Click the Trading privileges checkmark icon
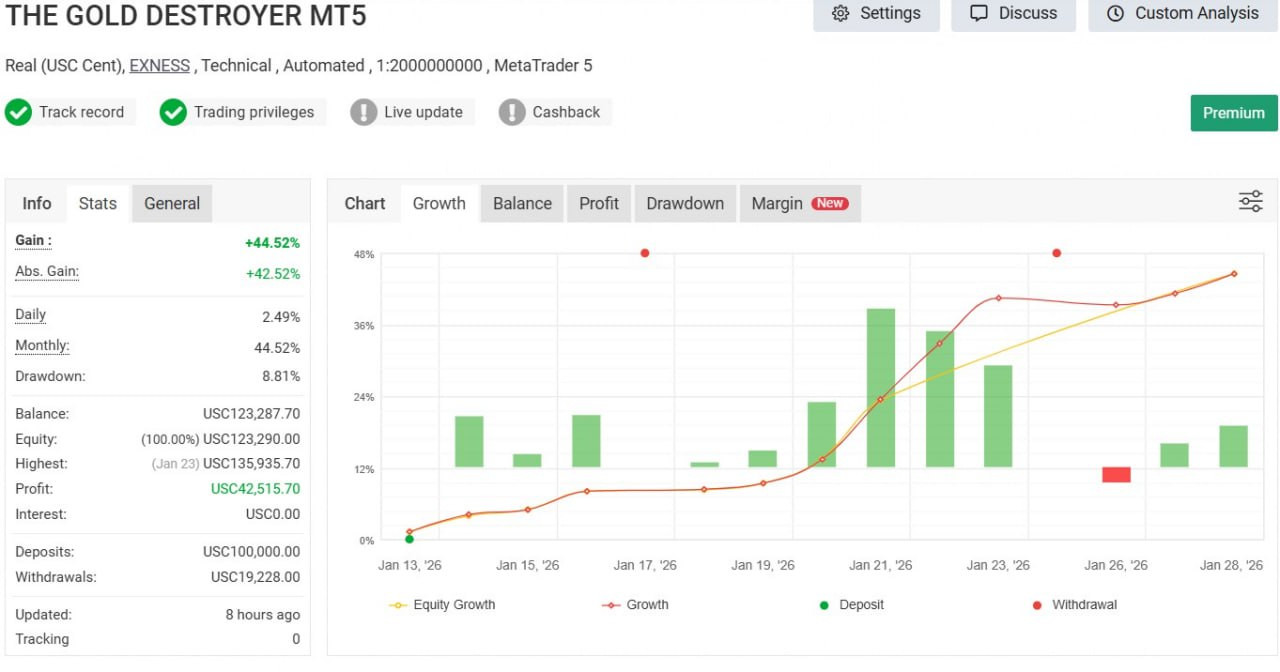 pyautogui.click(x=173, y=112)
